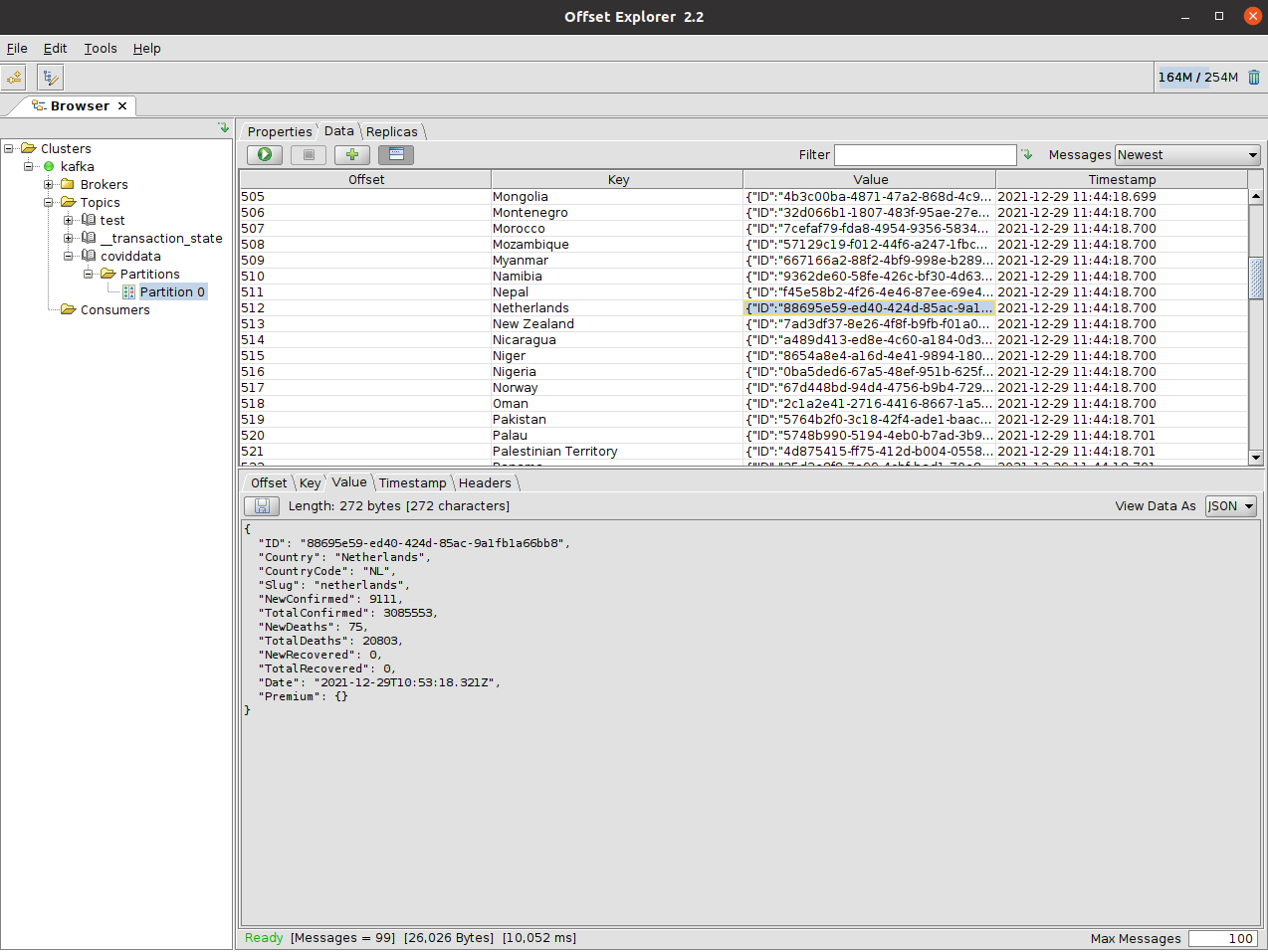
Task: Open the View Data As JSON dropdown
Action: point(1230,506)
